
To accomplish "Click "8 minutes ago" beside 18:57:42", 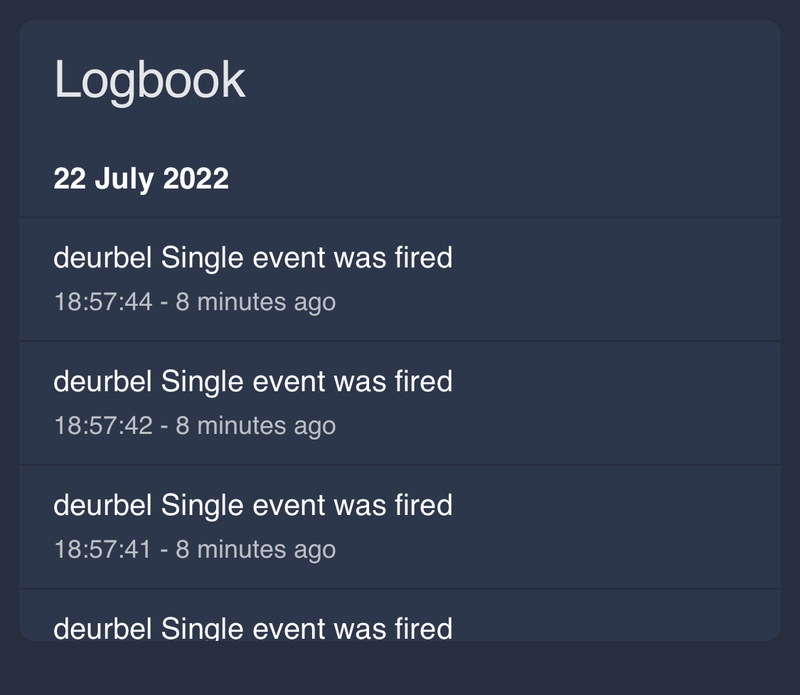I will [256, 426].
